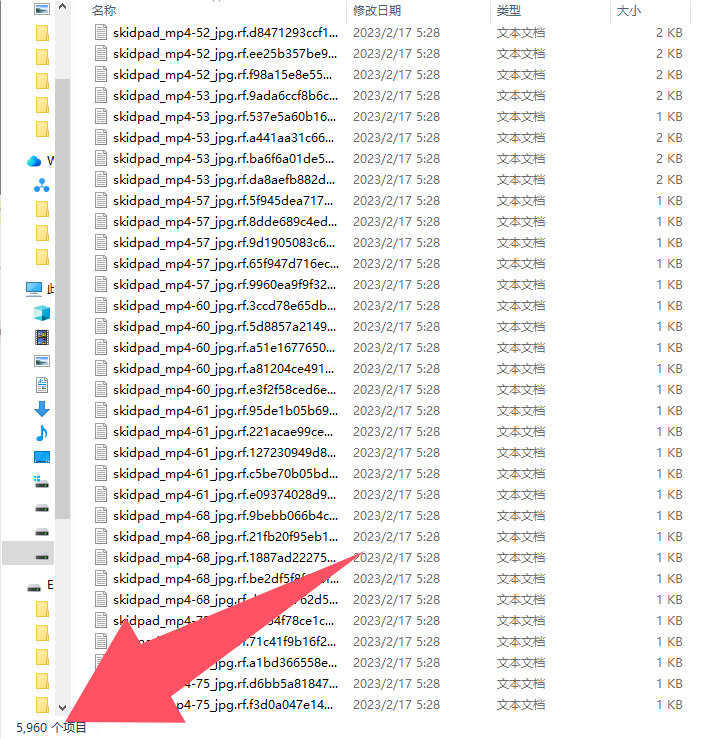The image size is (708, 739).
Task: Select file skidpad_mp4-57_jpg.rf.9d1905083c6
Action: (x=224, y=243)
